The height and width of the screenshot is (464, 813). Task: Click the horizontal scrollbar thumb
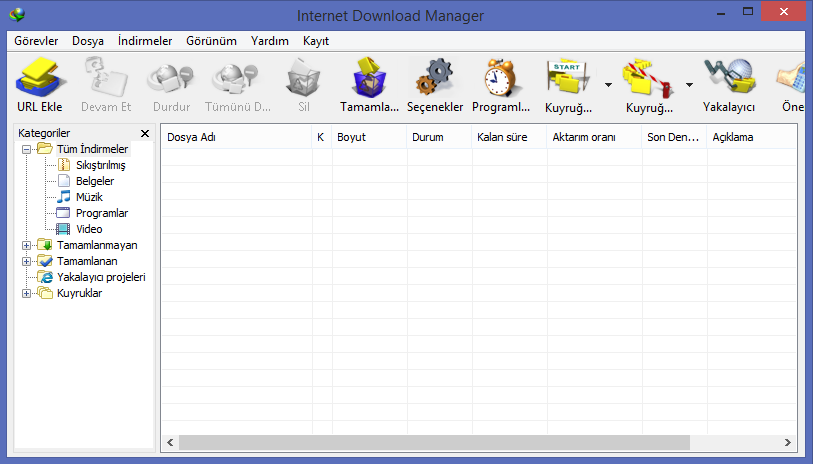(x=434, y=442)
